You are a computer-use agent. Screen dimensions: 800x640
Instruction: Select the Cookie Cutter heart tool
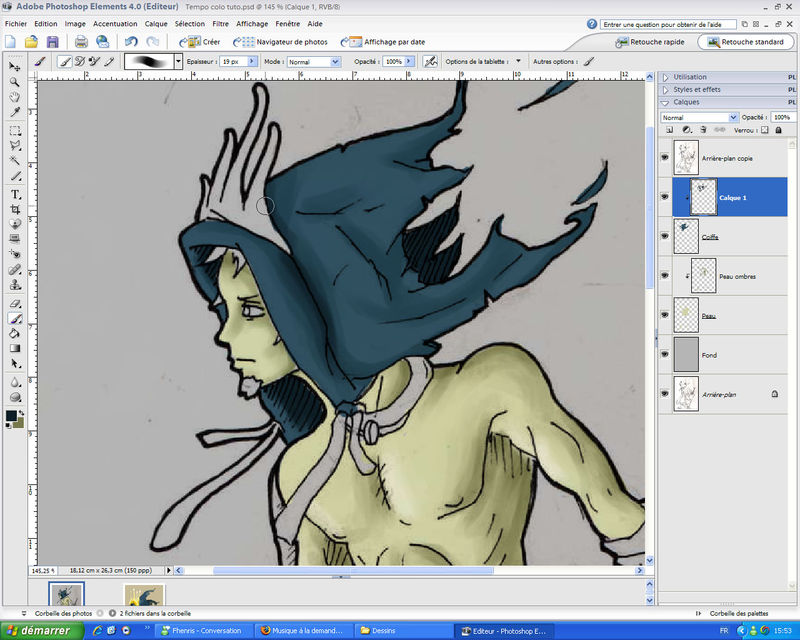pos(15,224)
